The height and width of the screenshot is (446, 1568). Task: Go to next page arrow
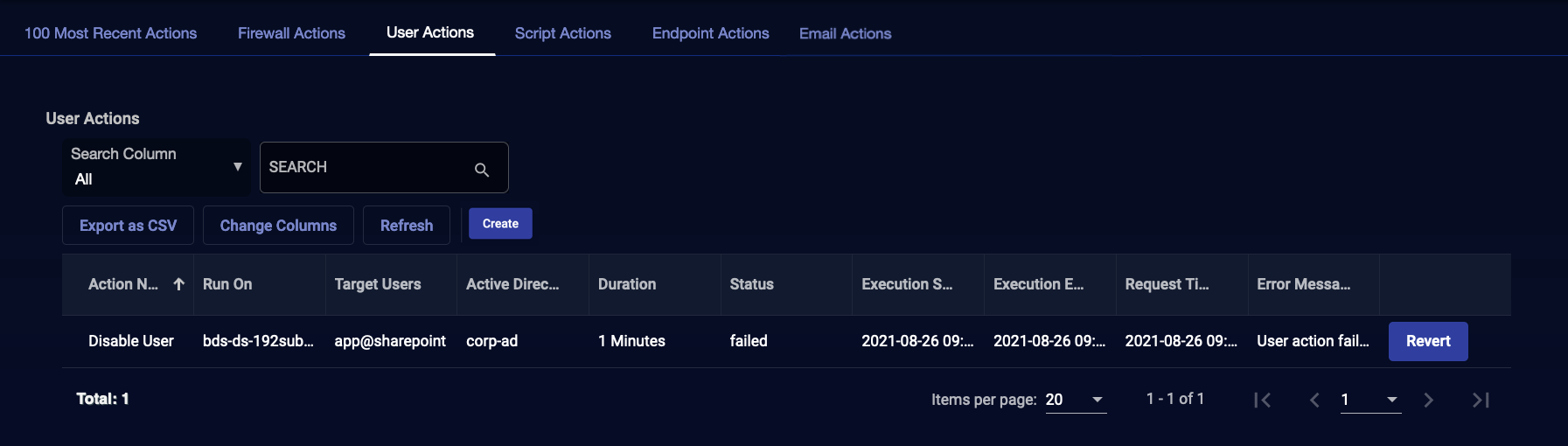[x=1428, y=400]
